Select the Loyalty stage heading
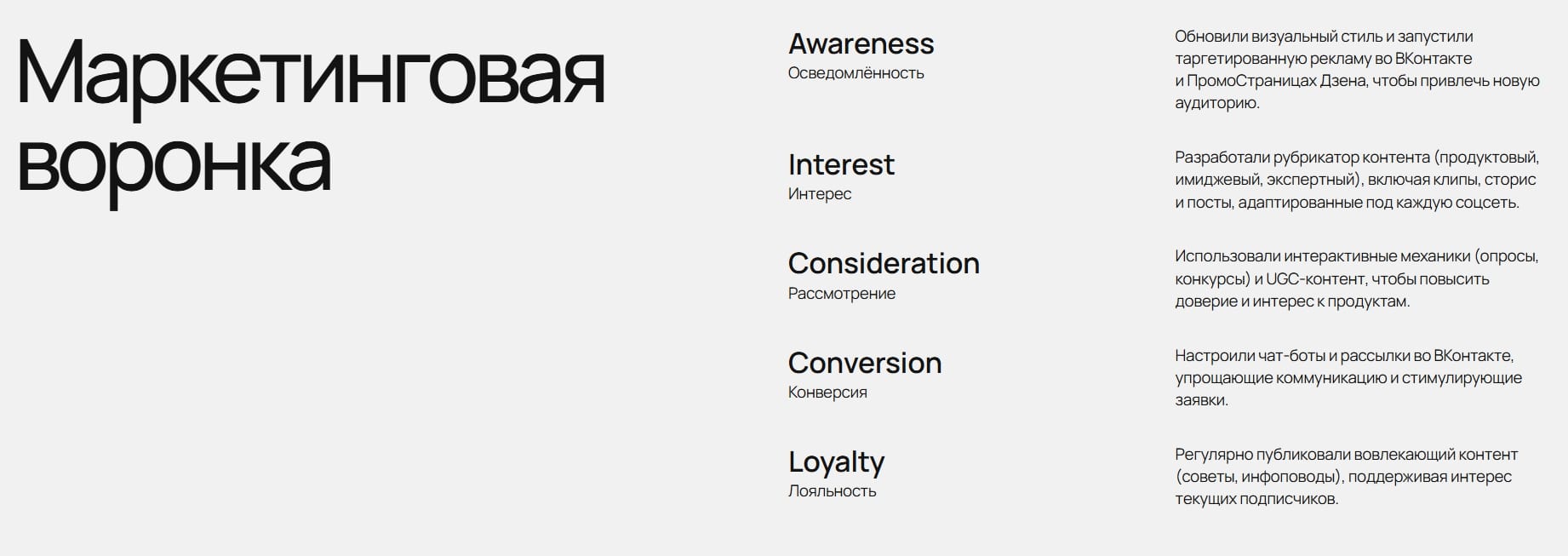The image size is (1568, 556). pos(836,461)
